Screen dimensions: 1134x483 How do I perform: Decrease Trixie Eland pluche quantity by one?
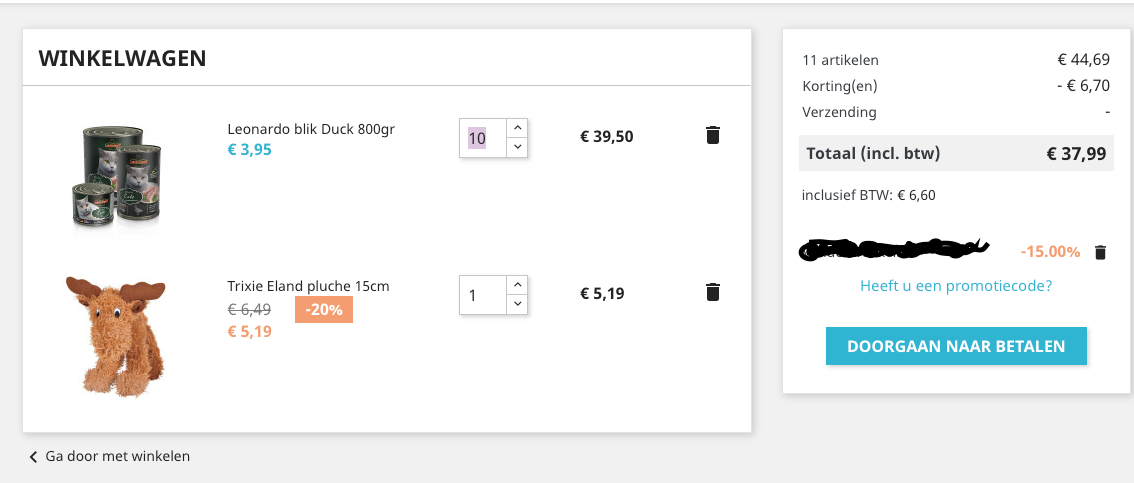[x=516, y=304]
